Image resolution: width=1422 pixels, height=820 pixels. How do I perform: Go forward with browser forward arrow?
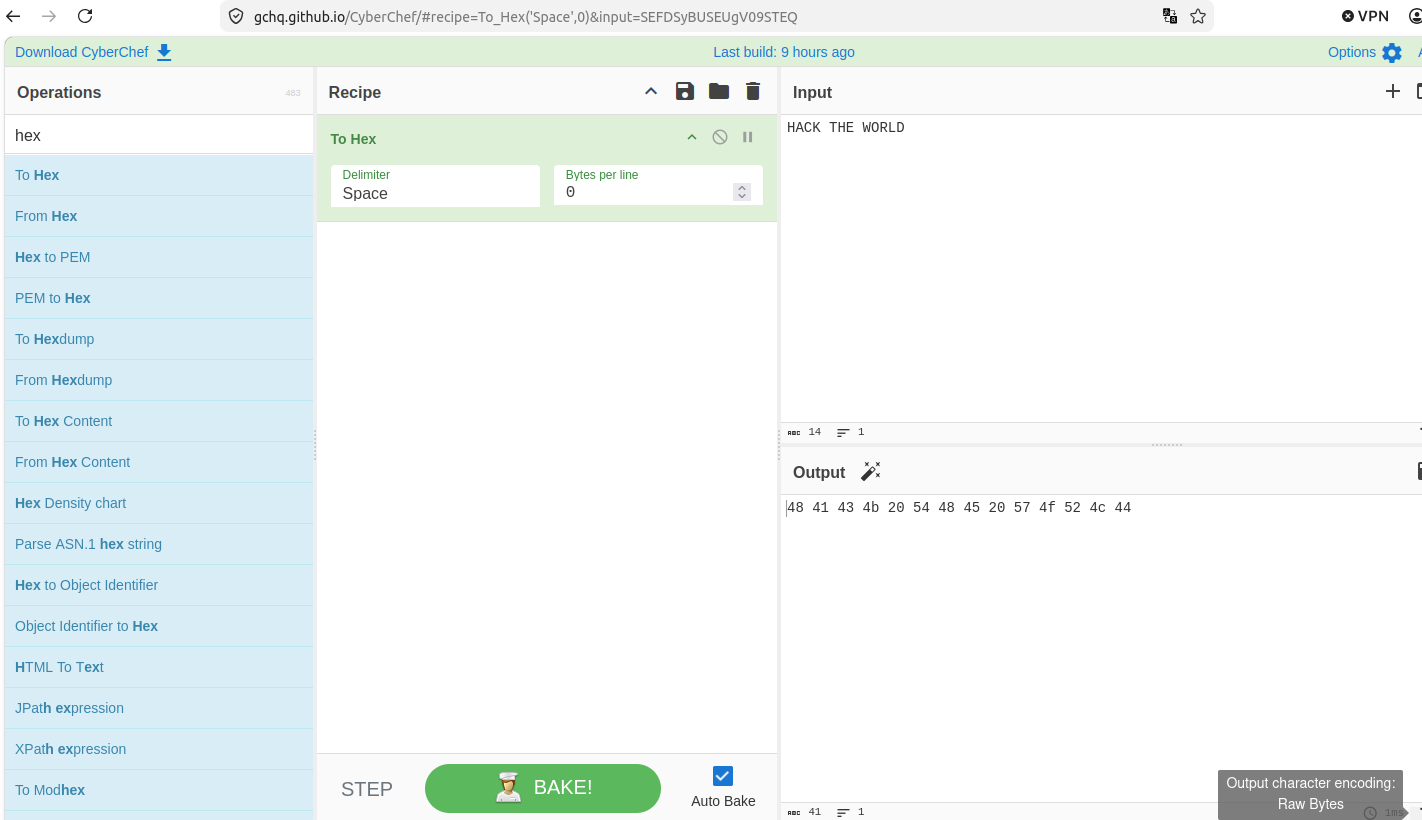tap(50, 16)
